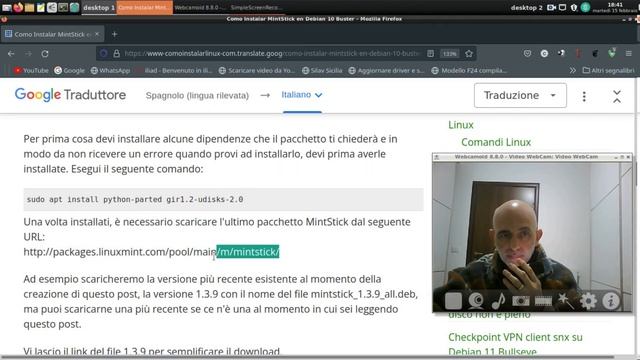Screen dimensions: 640x360
Task: Open Firefox hamburger application menu
Action: click(x=629, y=53)
